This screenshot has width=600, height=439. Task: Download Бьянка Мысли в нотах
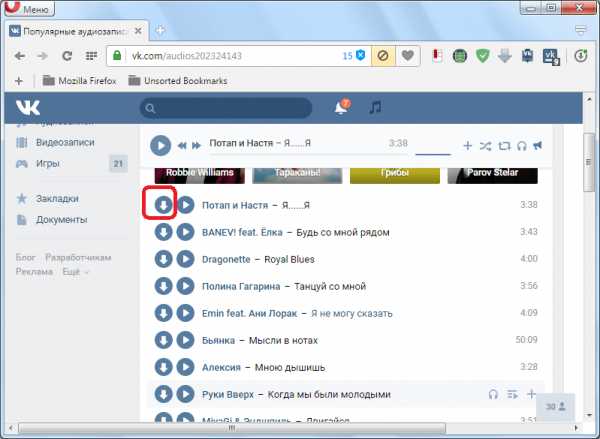pyautogui.click(x=163, y=340)
